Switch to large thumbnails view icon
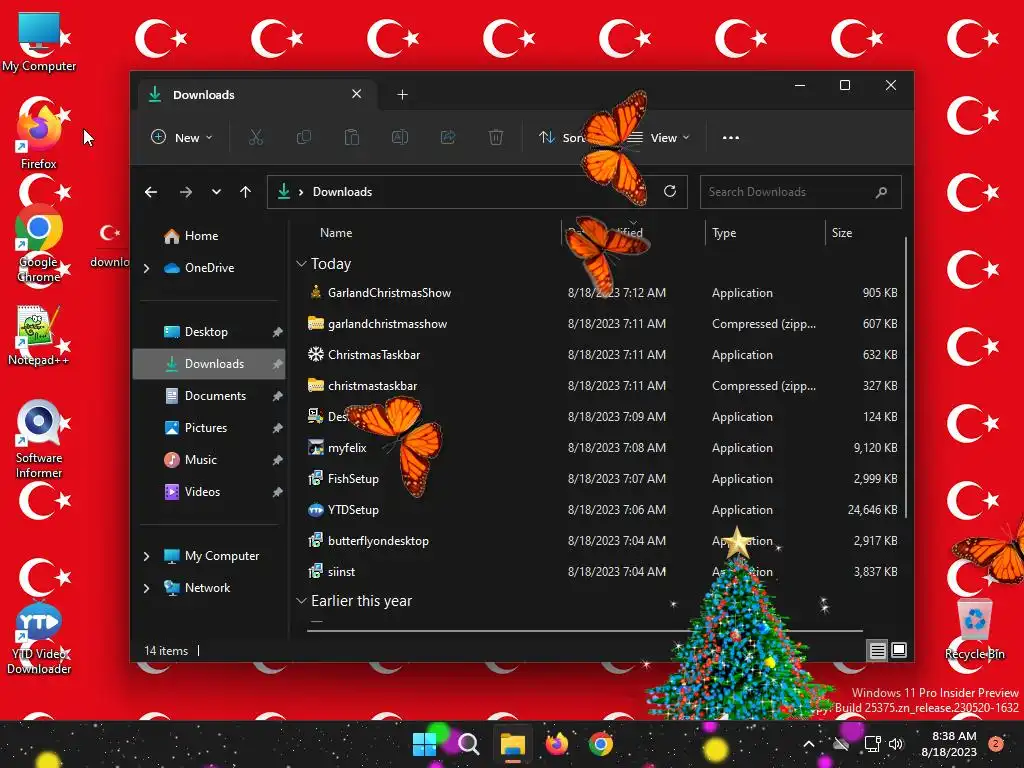1024x768 pixels. 899,650
